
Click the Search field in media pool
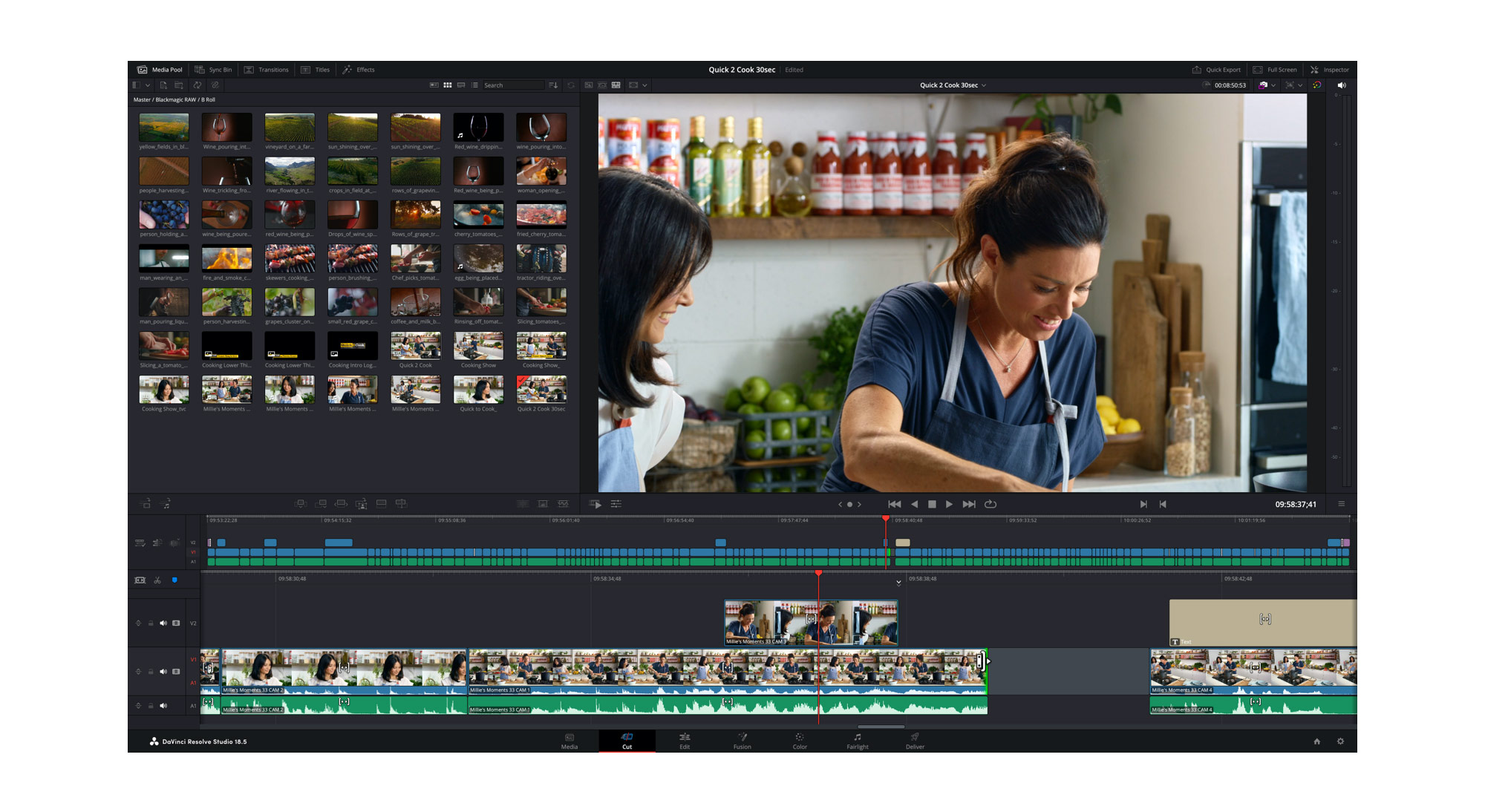click(x=512, y=85)
